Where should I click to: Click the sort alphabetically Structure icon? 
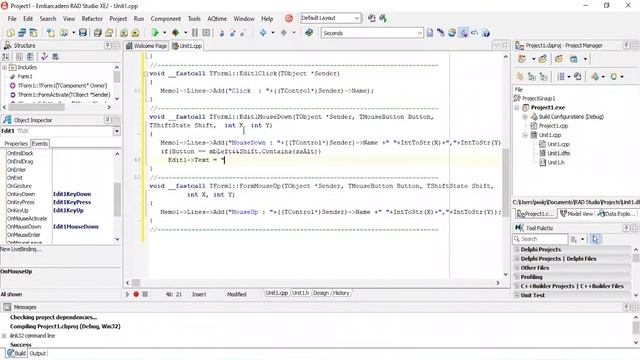coord(6,57)
